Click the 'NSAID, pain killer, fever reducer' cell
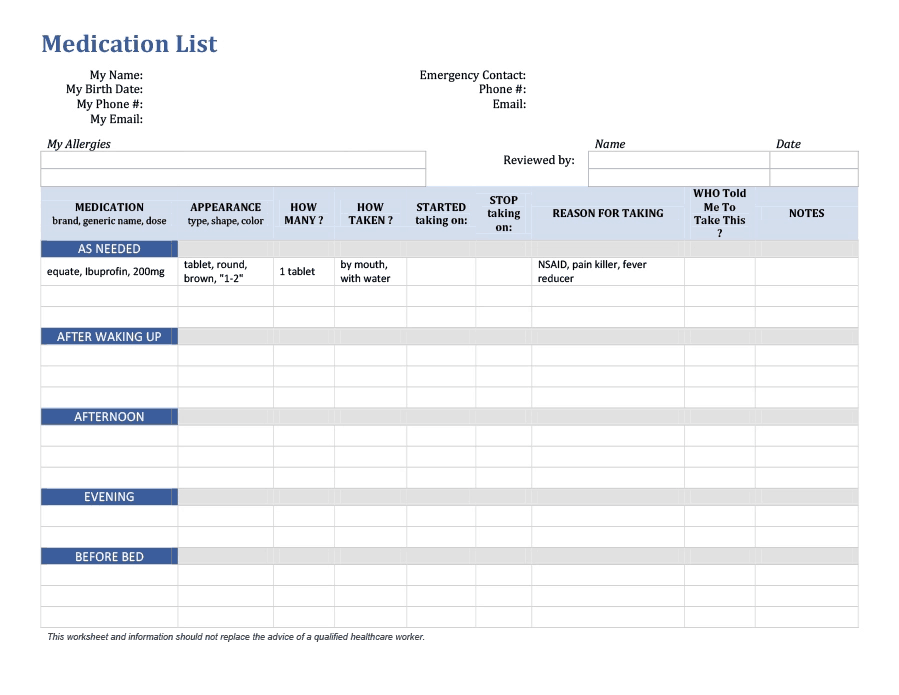The height and width of the screenshot is (695, 899). [x=608, y=271]
